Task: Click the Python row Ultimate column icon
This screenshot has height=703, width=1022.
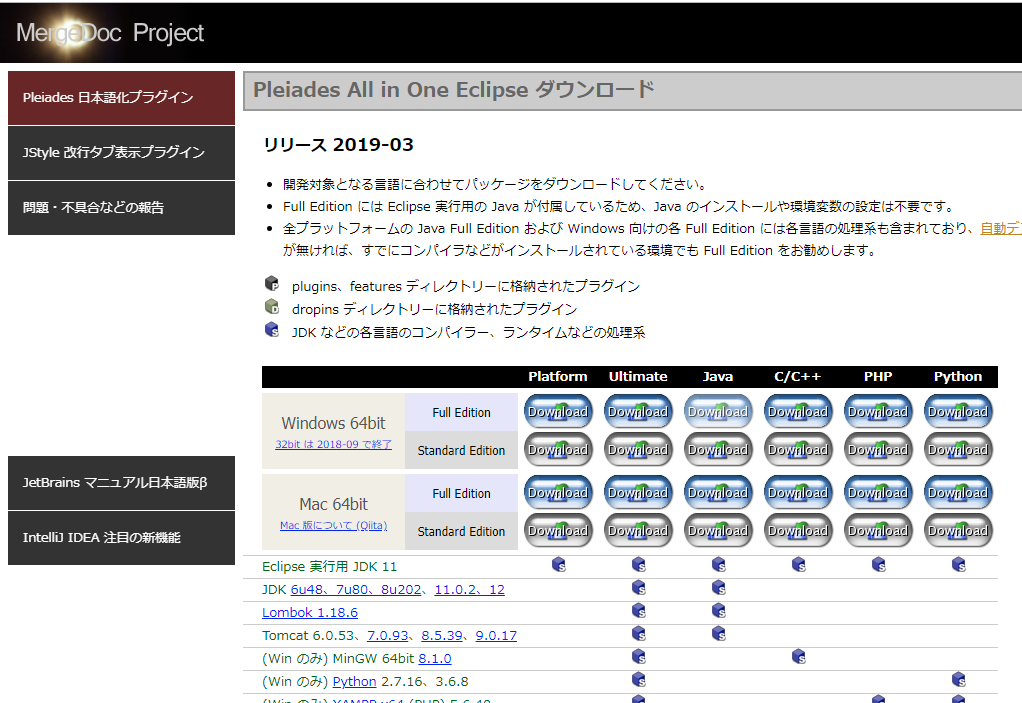Action: coord(638,680)
